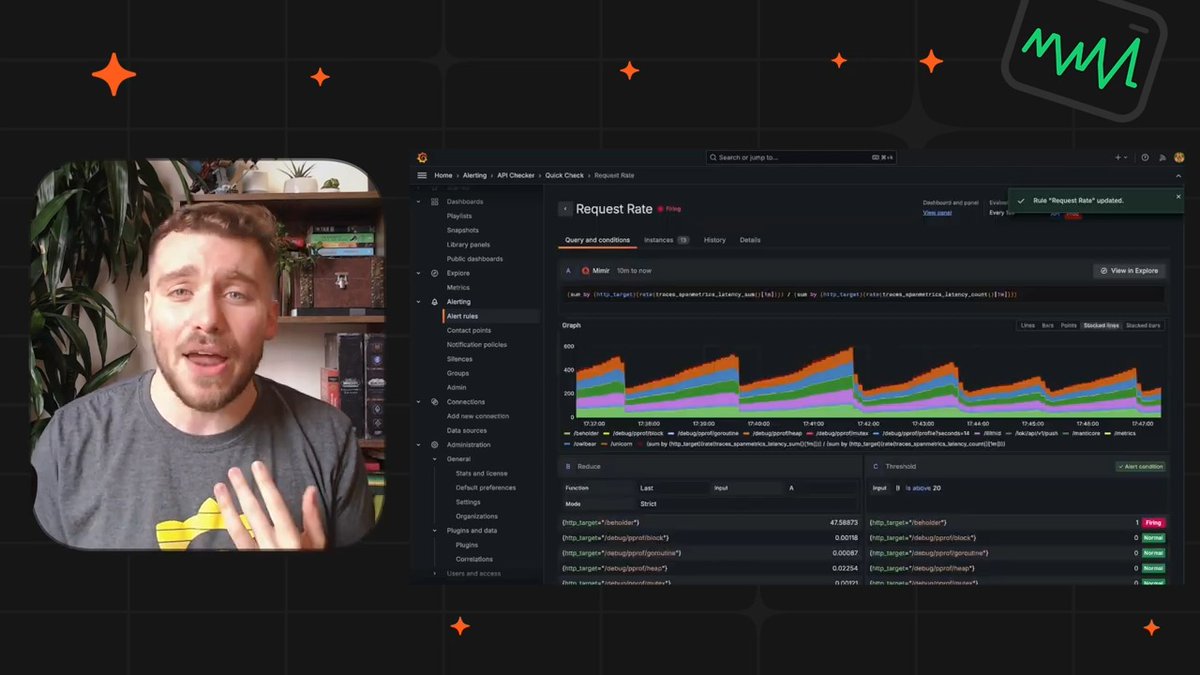Collapse the General subsection chevron

click(x=435, y=459)
